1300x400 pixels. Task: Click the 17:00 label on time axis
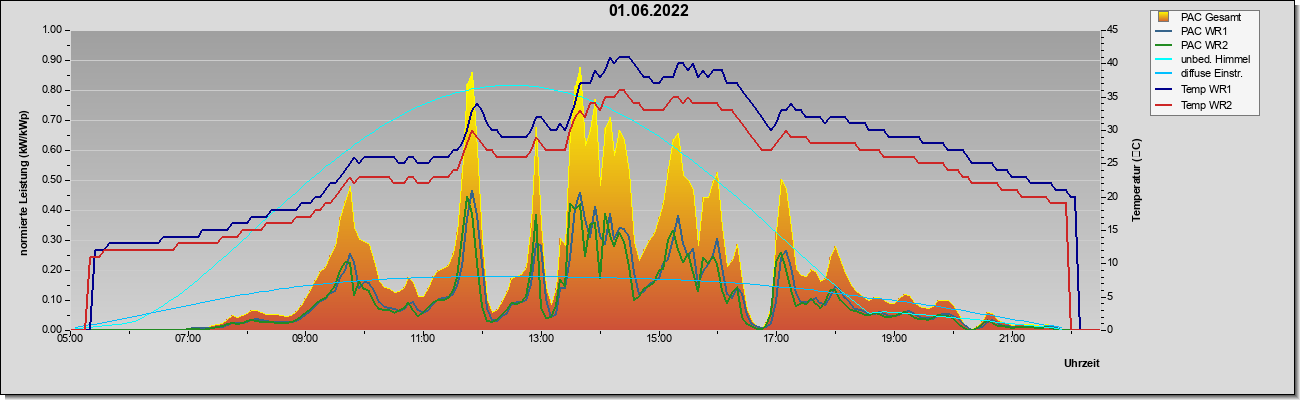click(776, 338)
